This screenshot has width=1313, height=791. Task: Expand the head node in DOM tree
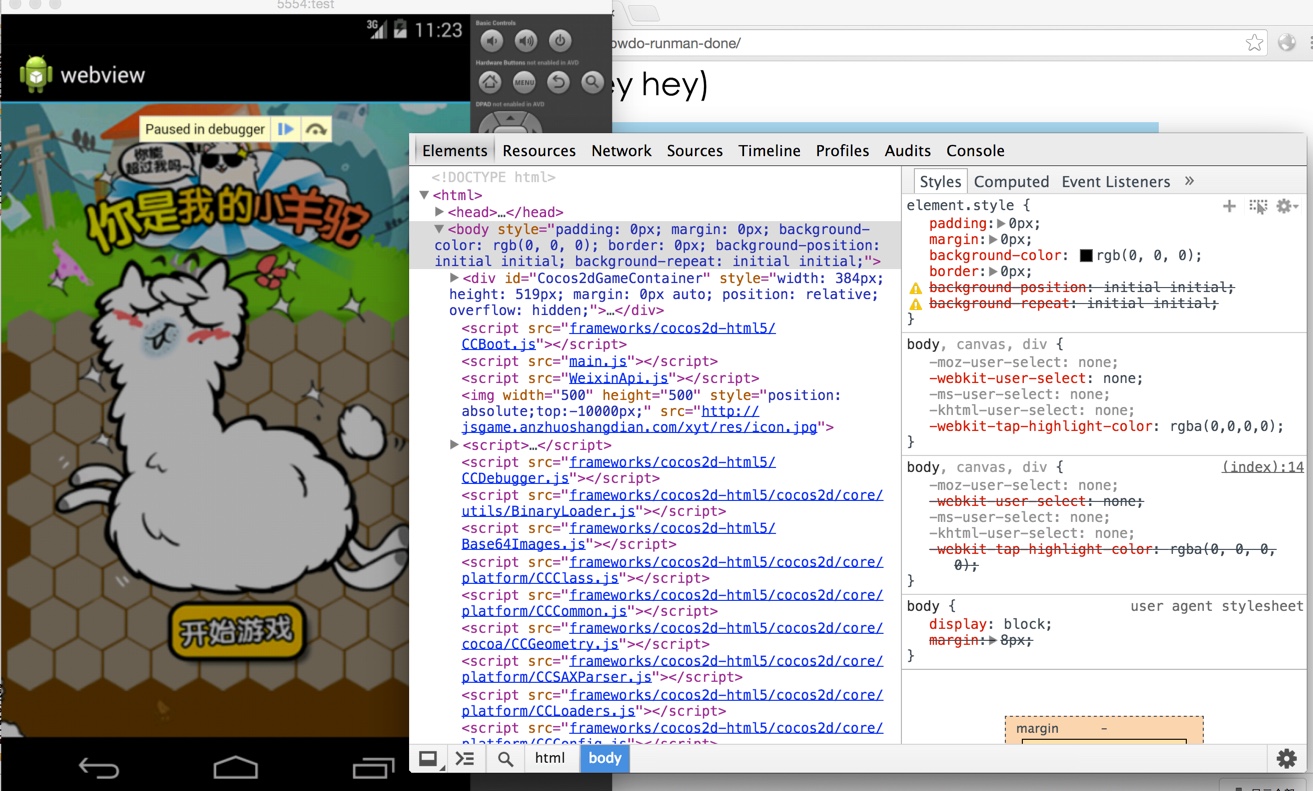click(x=439, y=212)
